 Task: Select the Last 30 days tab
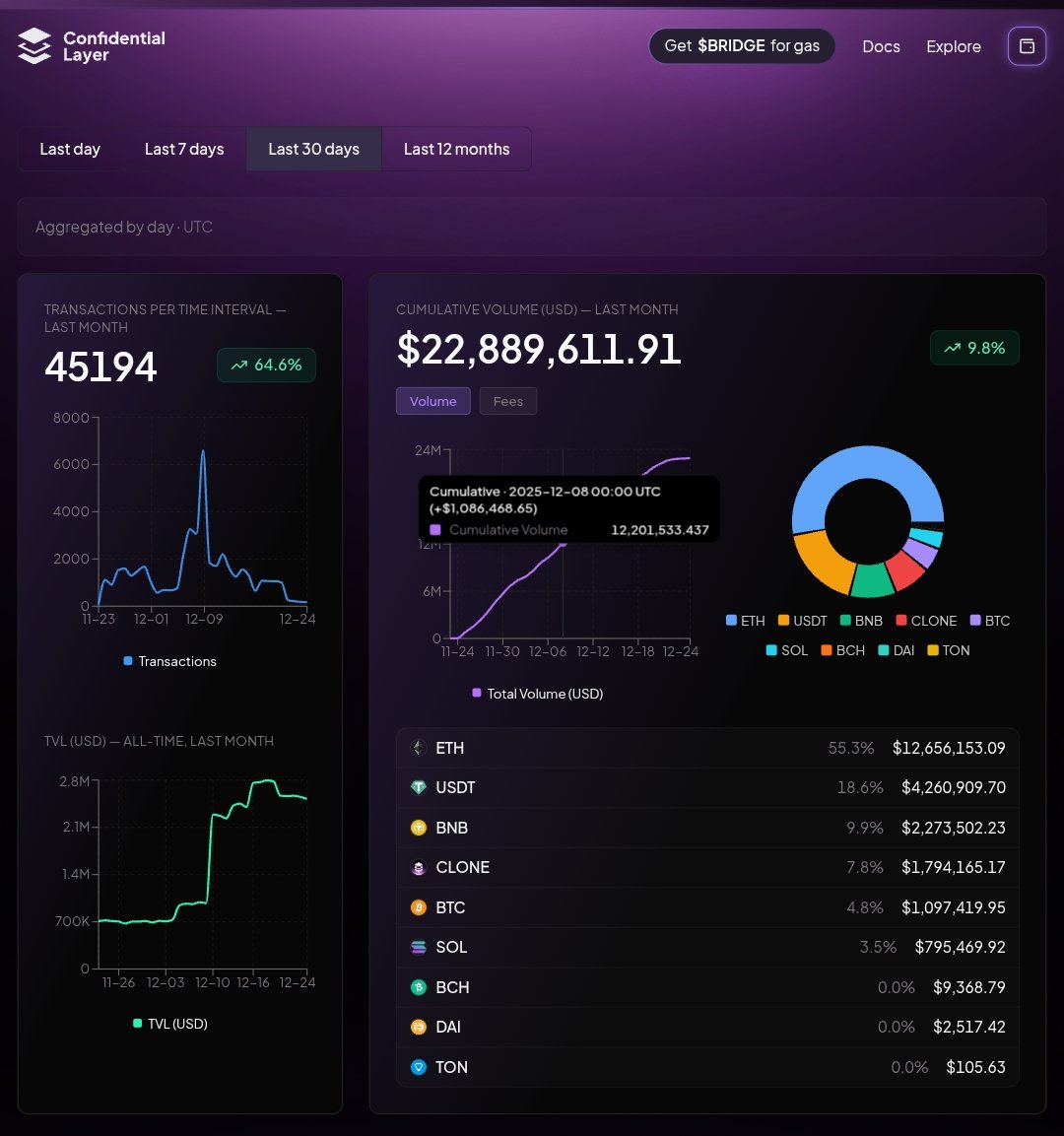(313, 149)
